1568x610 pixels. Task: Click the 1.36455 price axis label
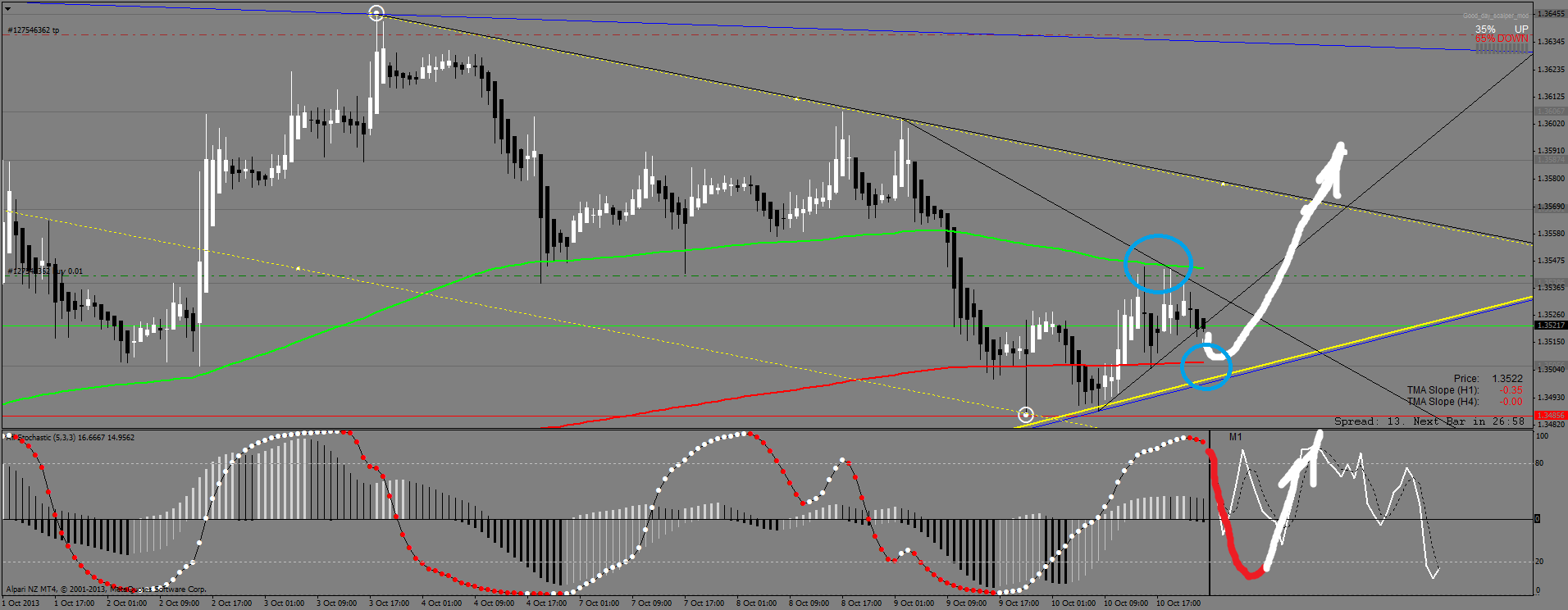pos(1550,14)
